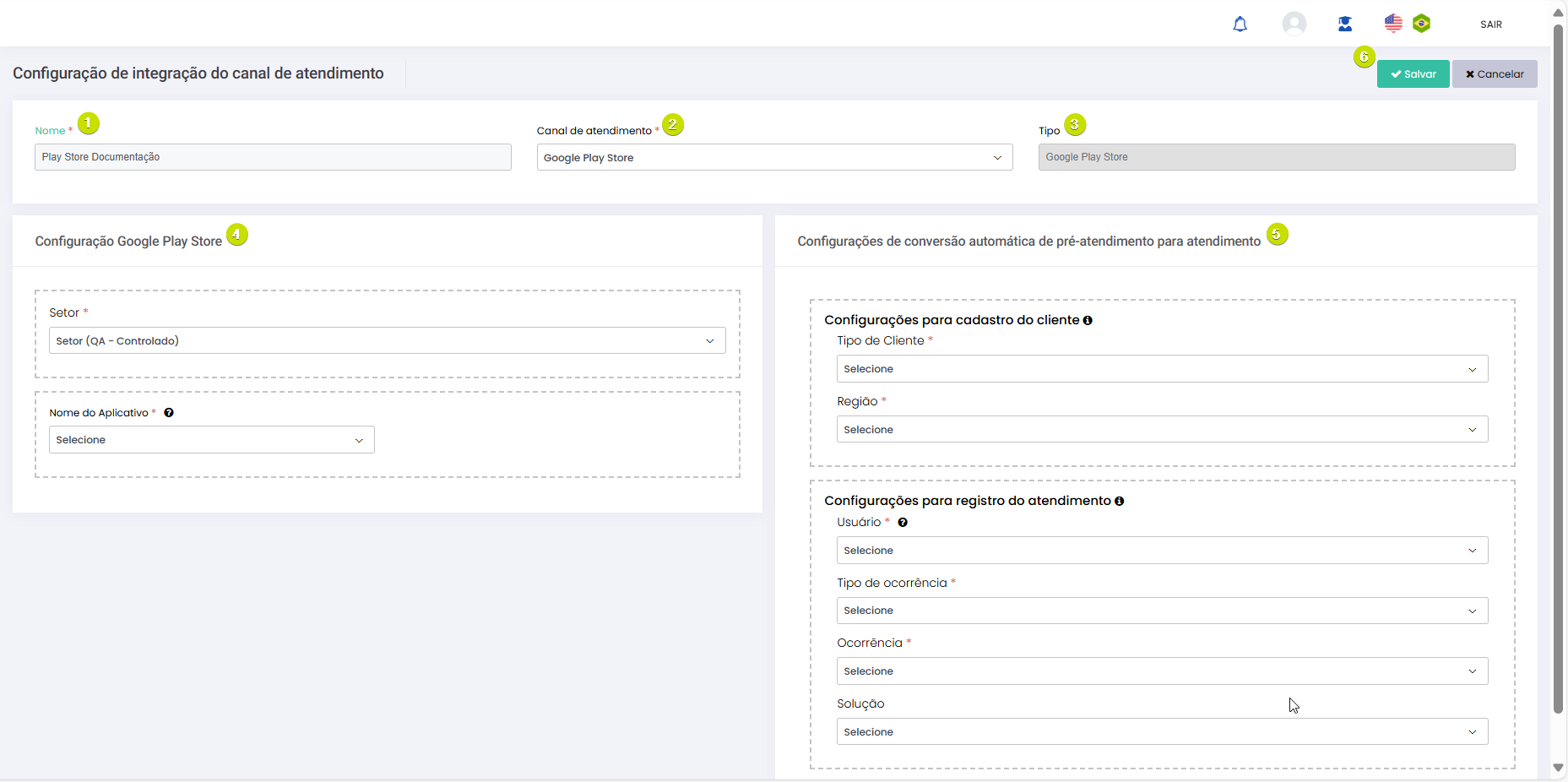This screenshot has height=782, width=1568.
Task: Open the Tipo de ocorrência dropdown
Action: pyautogui.click(x=1161, y=611)
